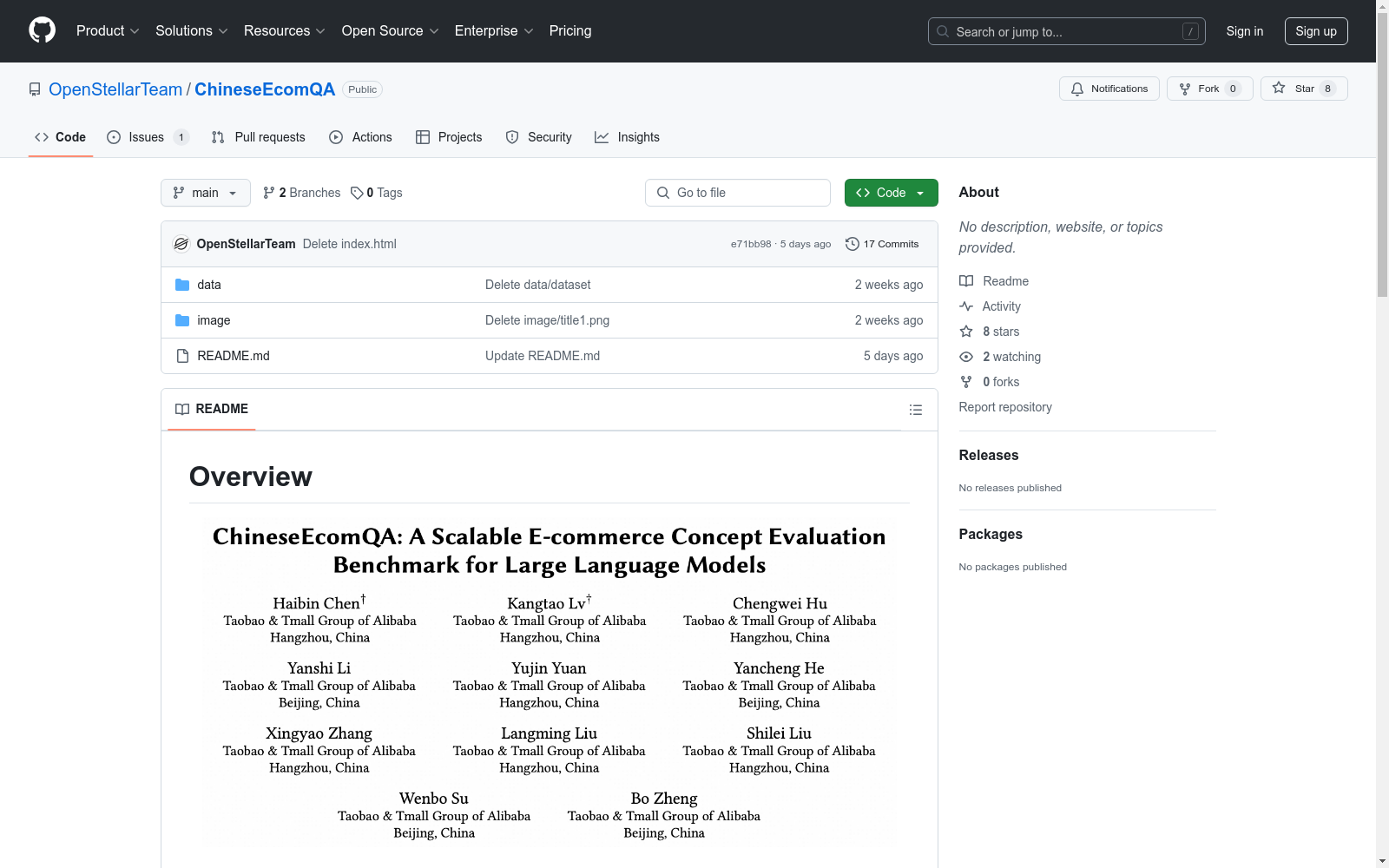Image resolution: width=1389 pixels, height=868 pixels.
Task: Click the Notifications bell icon
Action: click(1077, 89)
